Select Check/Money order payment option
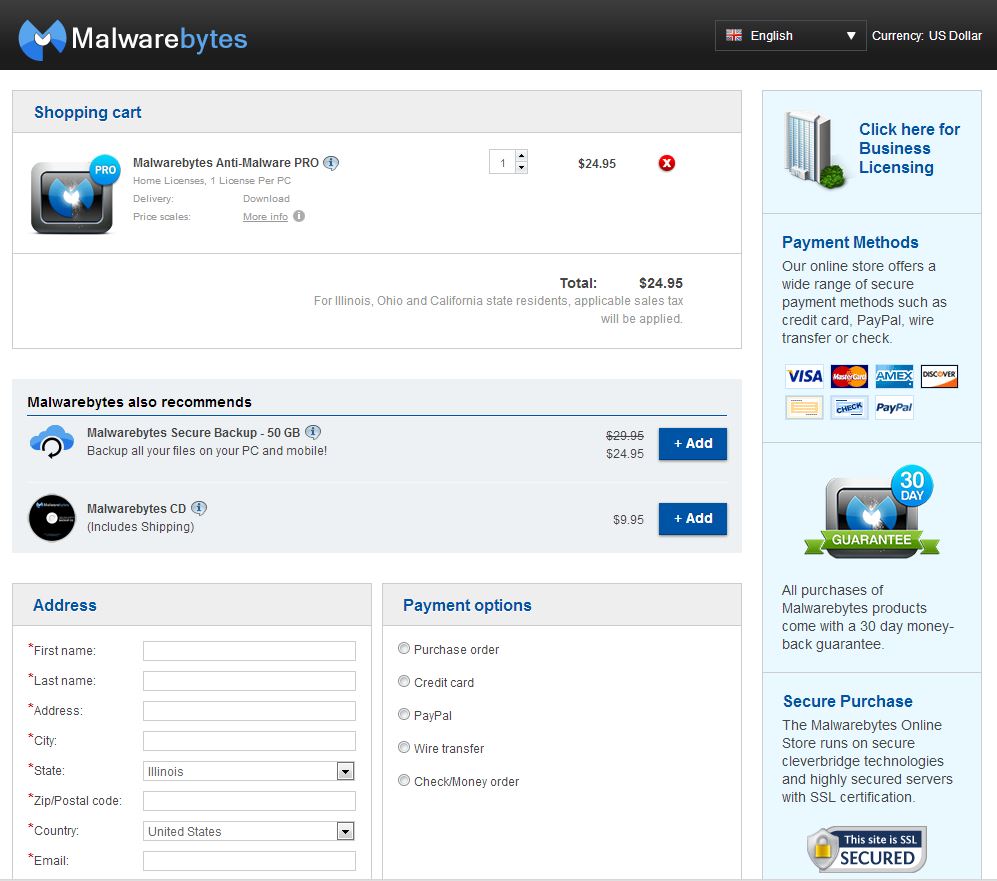This screenshot has width=997, height=881. click(x=404, y=781)
